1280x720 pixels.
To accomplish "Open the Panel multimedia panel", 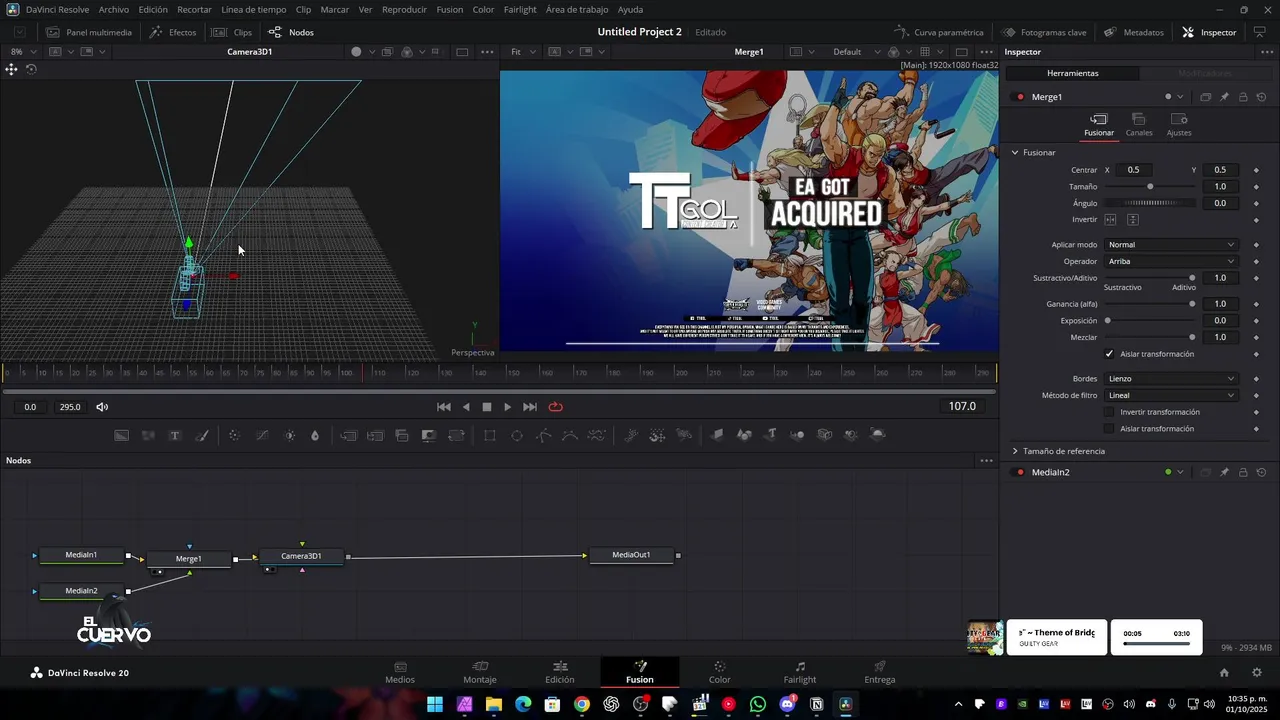I will click(89, 32).
